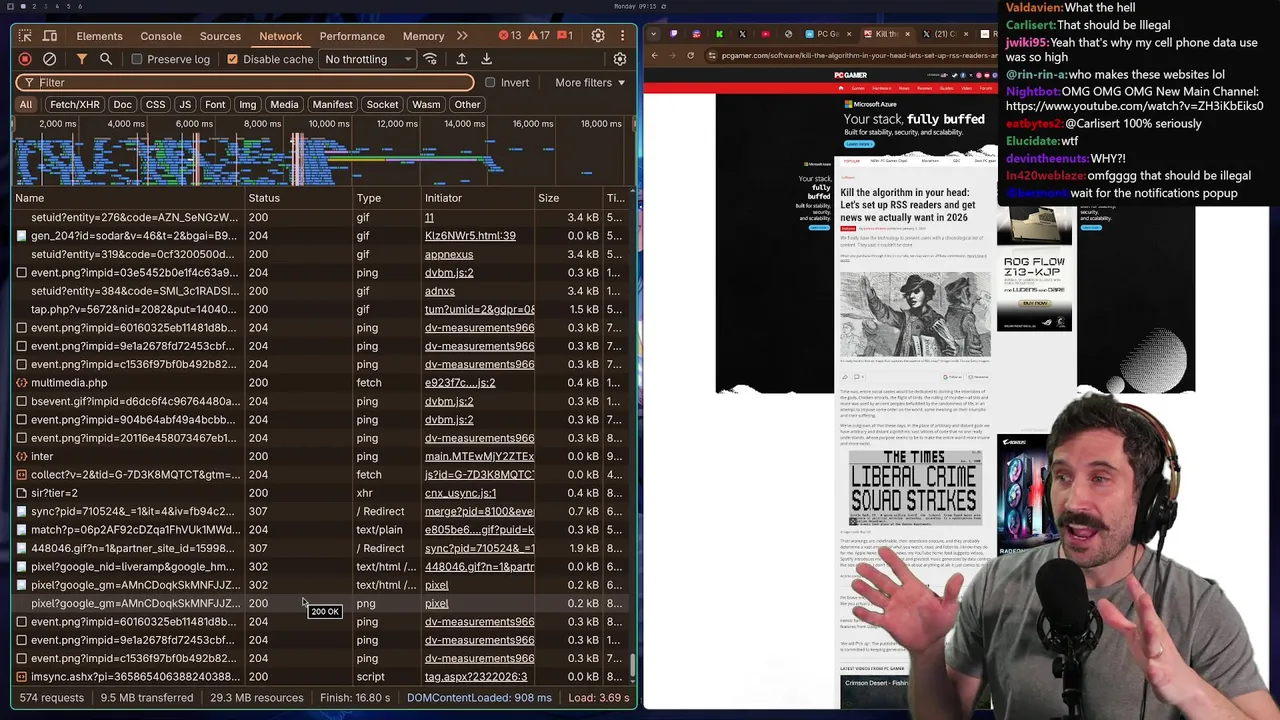Open the DevTools three-dot customize menu
The width and height of the screenshot is (1280, 720).
point(622,36)
